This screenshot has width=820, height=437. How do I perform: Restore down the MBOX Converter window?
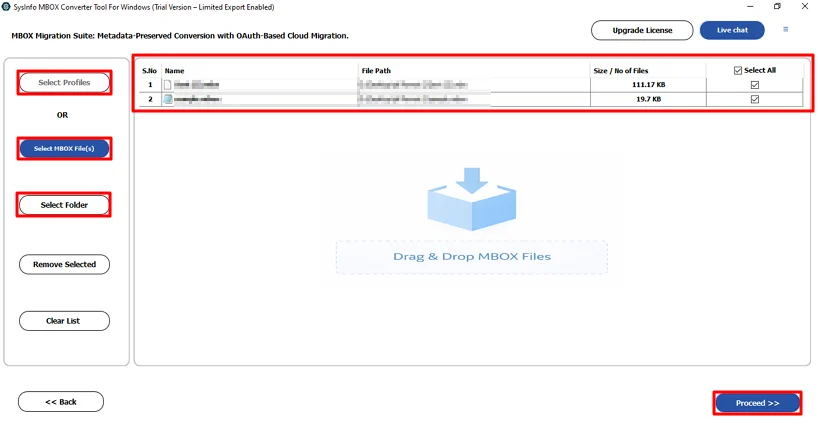(x=777, y=7)
